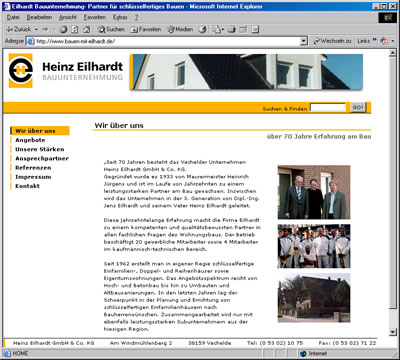Click the address bar URL field
Image resolution: width=400 pixels, height=360 pixels.
(x=167, y=41)
